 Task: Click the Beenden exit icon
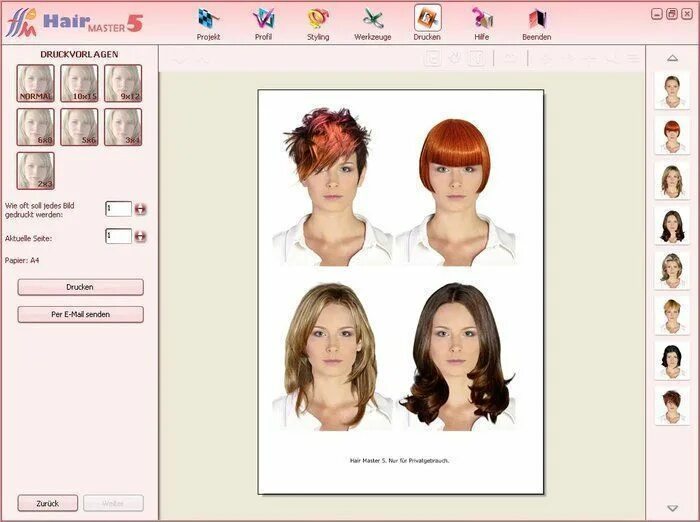[536, 22]
